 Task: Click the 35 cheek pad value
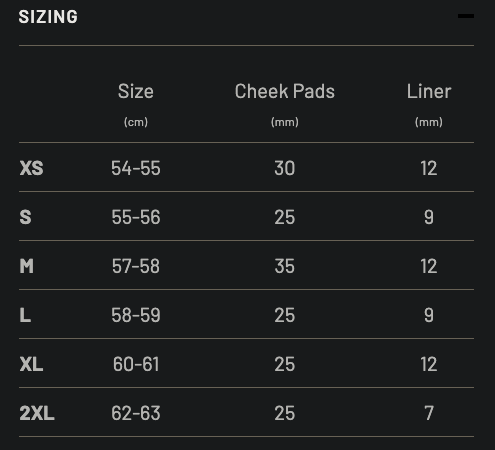[285, 266]
